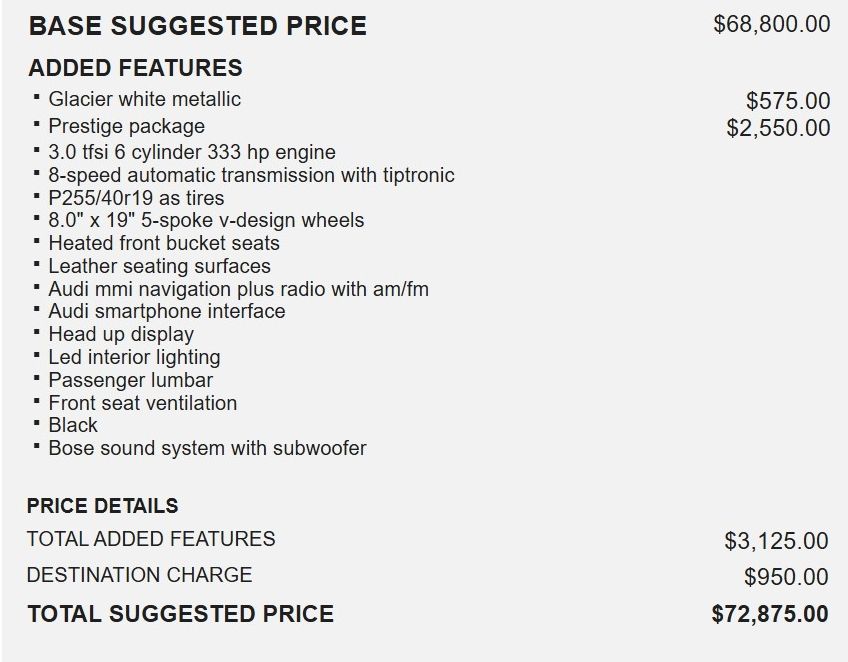Select Heated front bucket seats item
This screenshot has height=662, width=848.
tap(164, 243)
